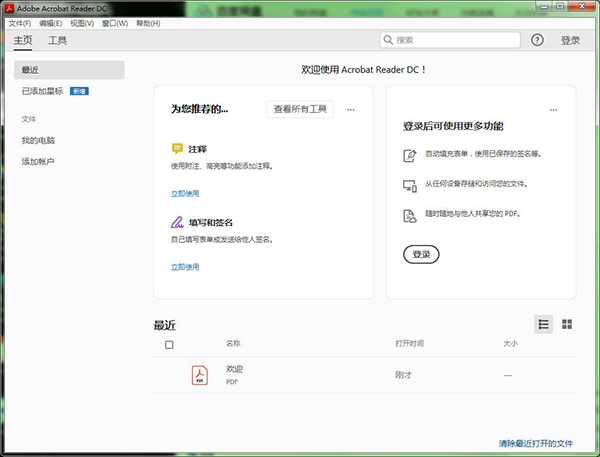
Task: Open the 编辑(E) menu
Action: (51, 23)
